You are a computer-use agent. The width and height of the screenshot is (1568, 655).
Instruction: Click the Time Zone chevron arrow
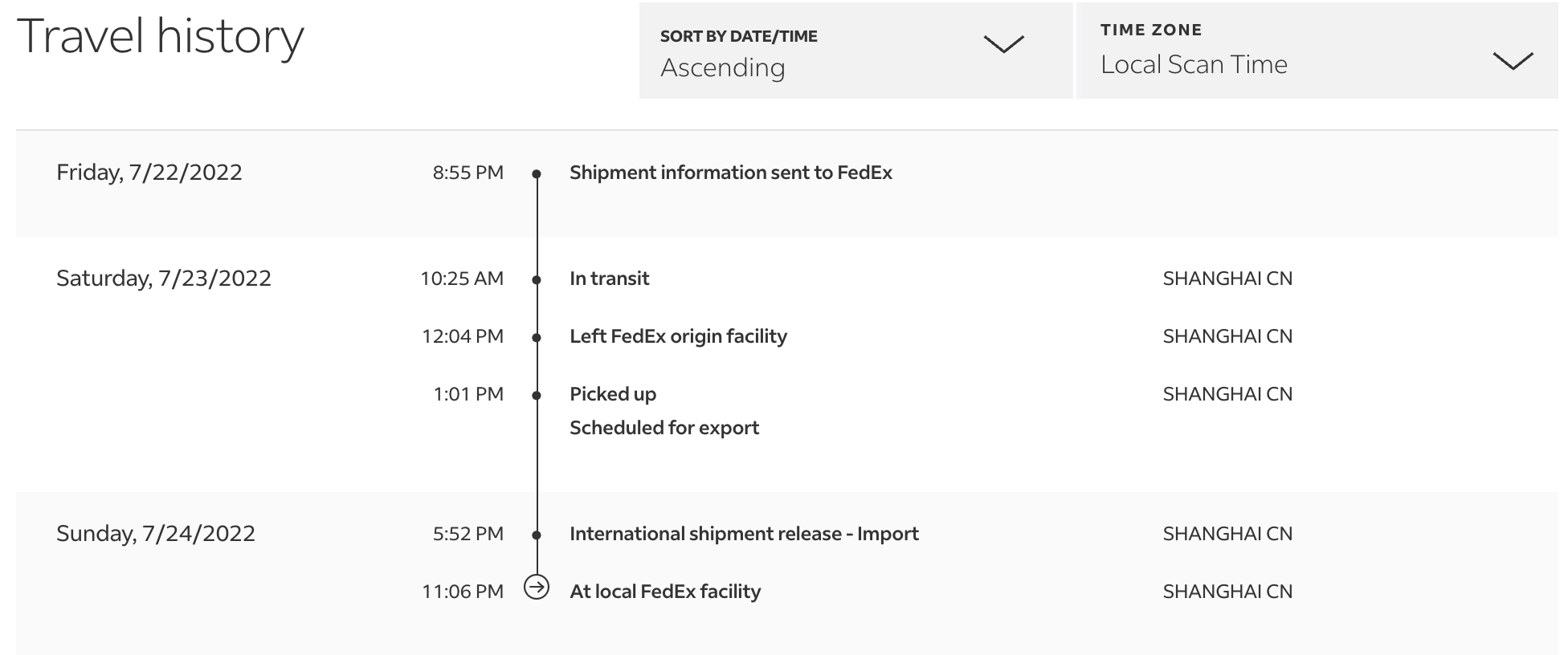coord(1513,61)
